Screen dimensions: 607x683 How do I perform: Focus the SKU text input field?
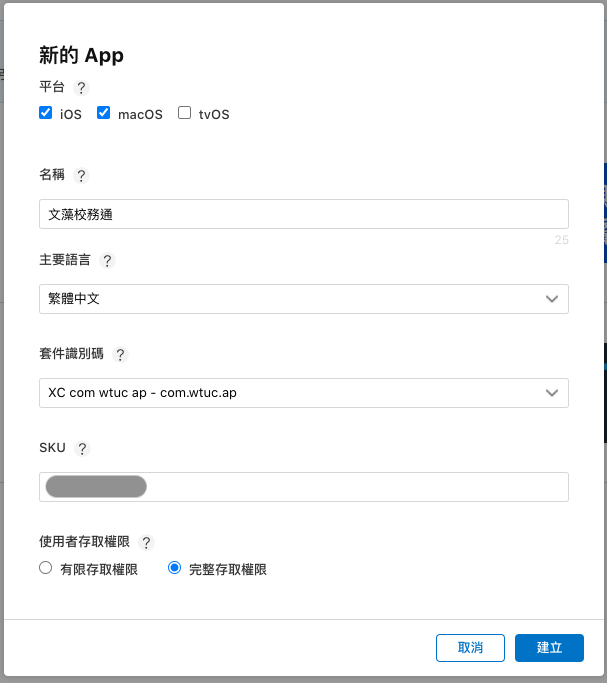coord(350,487)
